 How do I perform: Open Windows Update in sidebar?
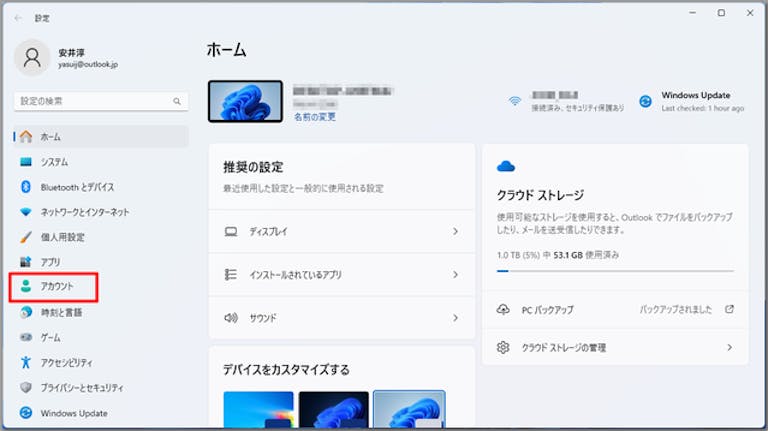tap(101, 413)
